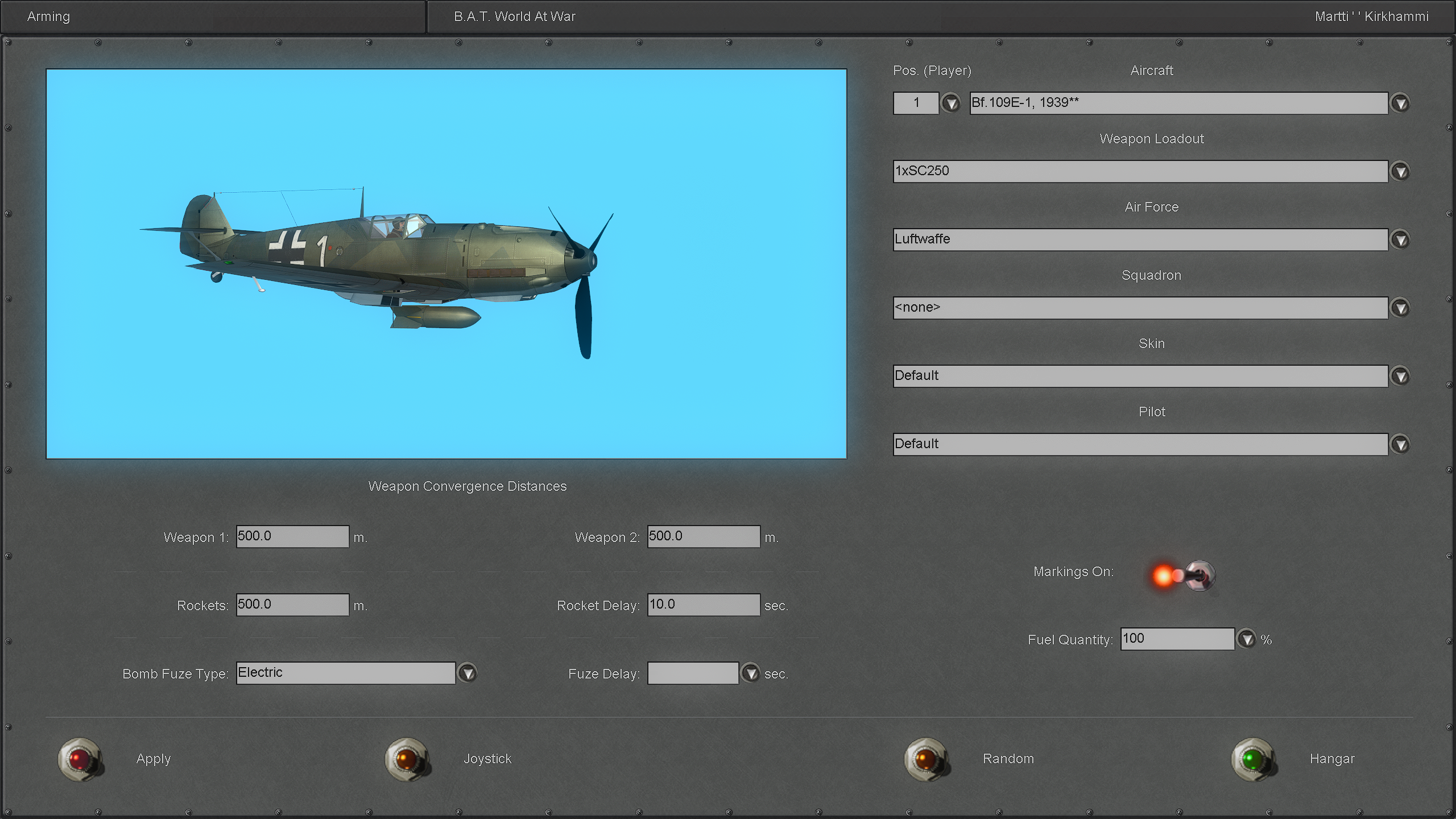Open the Pilot dropdown arrow
The width and height of the screenshot is (1456, 819).
tap(1400, 444)
